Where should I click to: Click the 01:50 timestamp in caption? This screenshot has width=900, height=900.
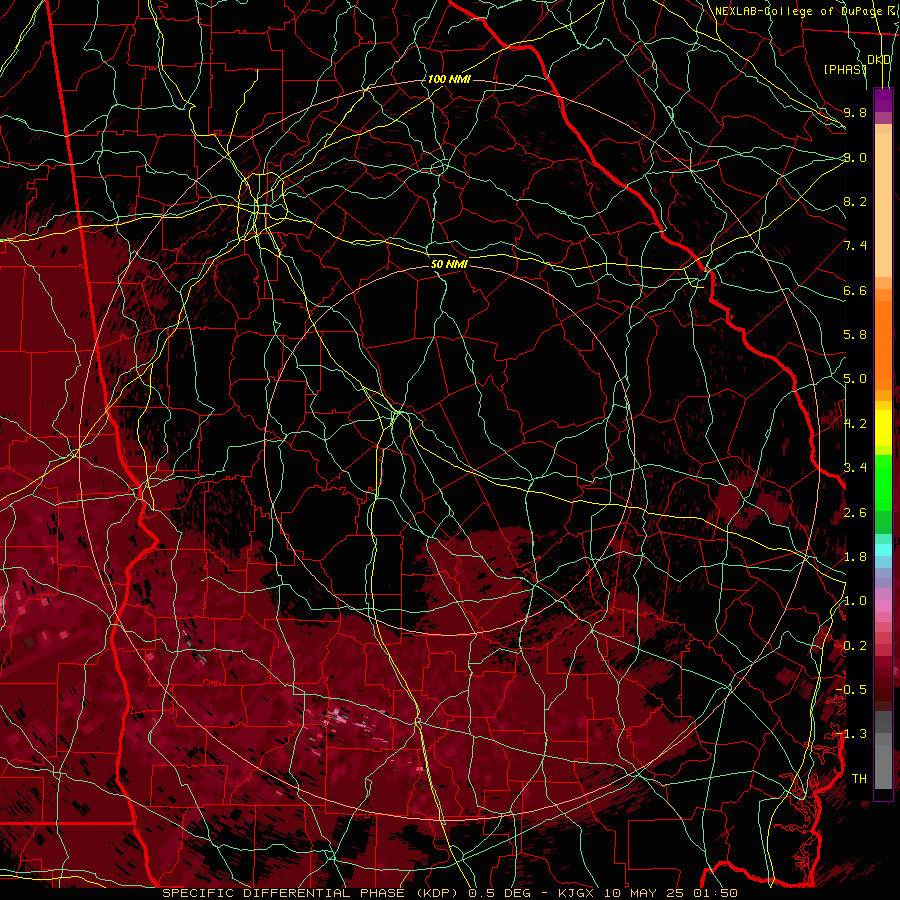point(717,893)
